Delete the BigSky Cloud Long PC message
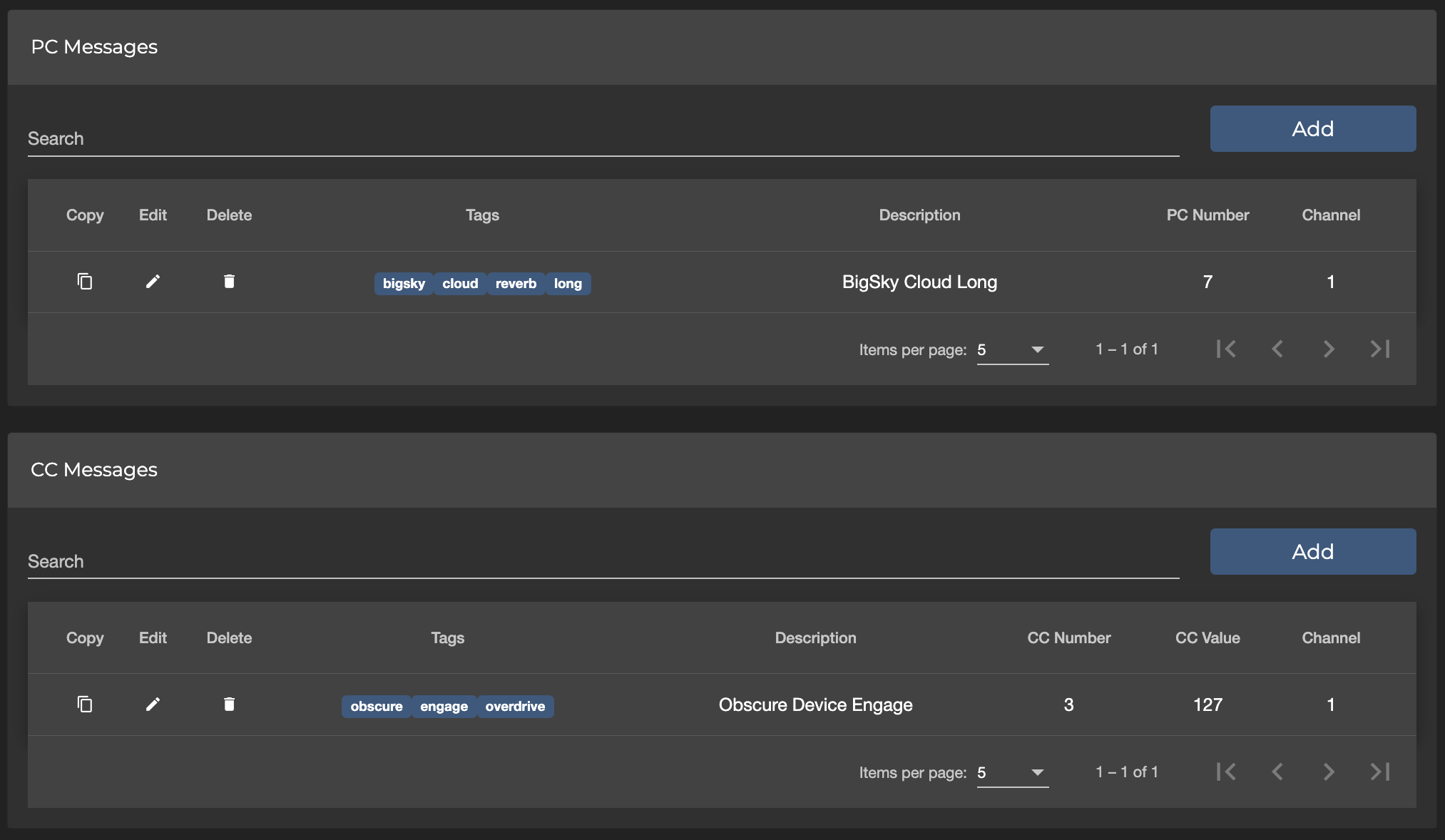Screen dimensions: 1445x840 tap(229, 282)
